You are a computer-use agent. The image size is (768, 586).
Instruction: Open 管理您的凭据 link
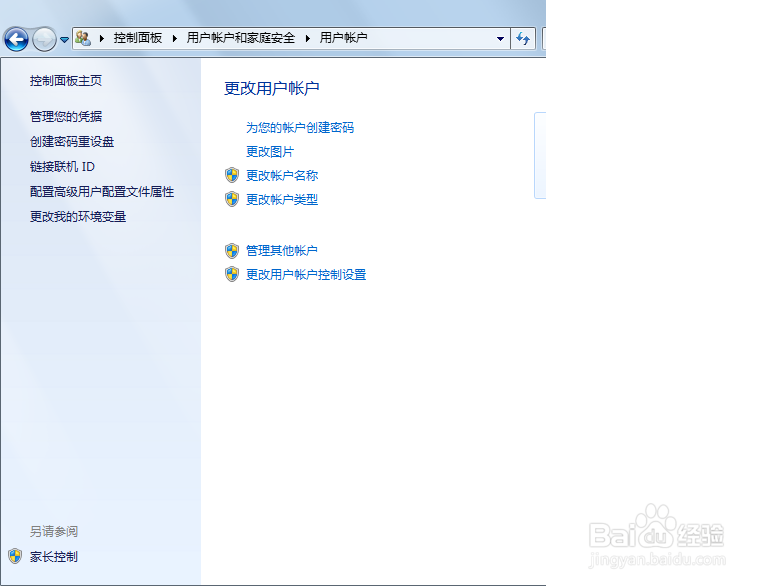[x=66, y=117]
